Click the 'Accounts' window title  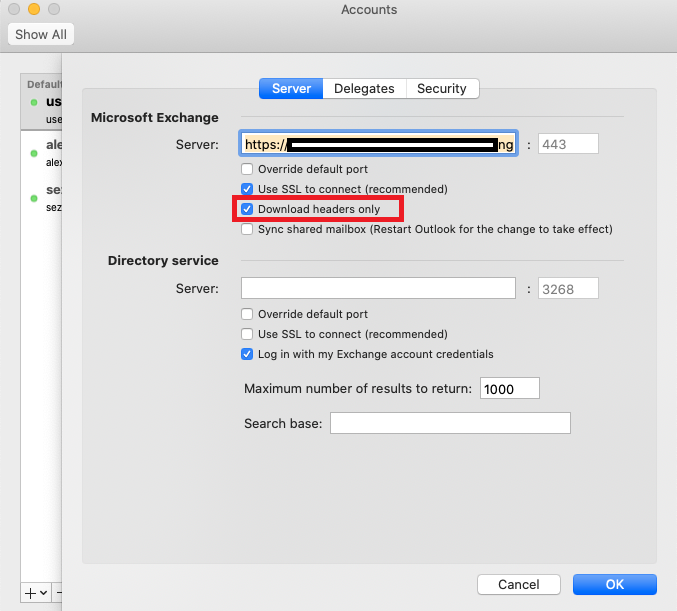coord(369,9)
